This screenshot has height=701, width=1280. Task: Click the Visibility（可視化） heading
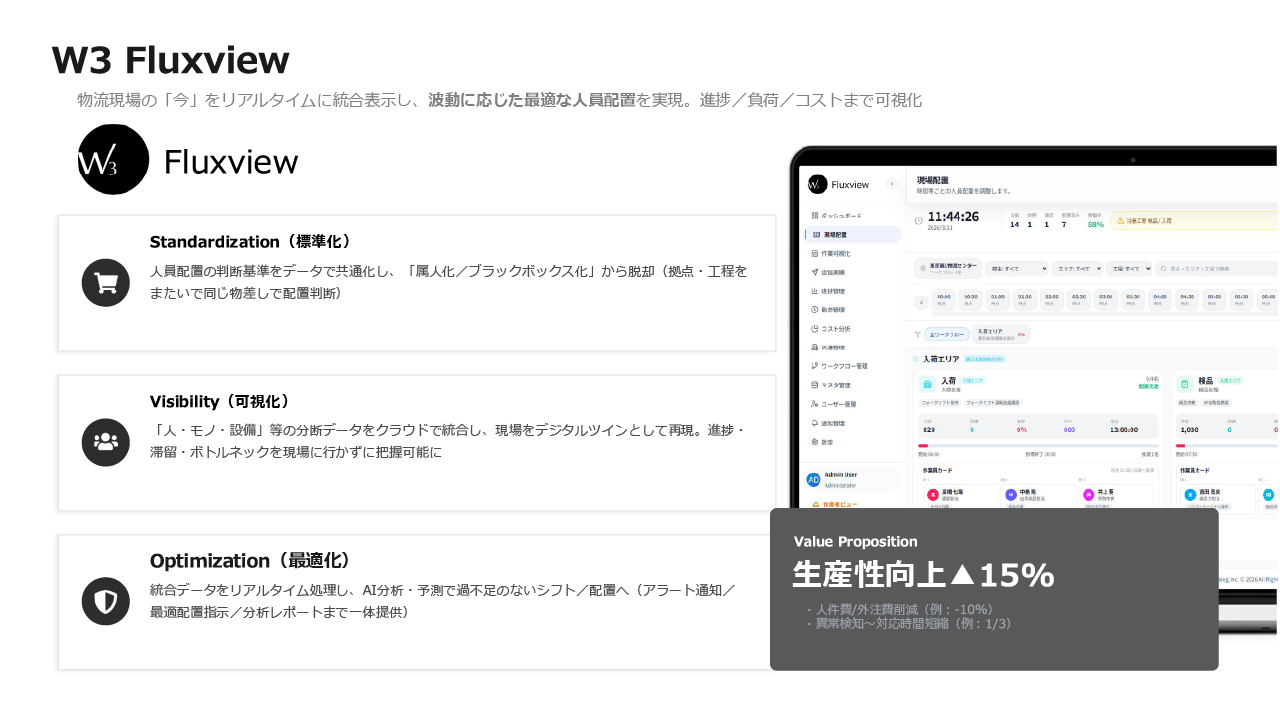point(220,401)
